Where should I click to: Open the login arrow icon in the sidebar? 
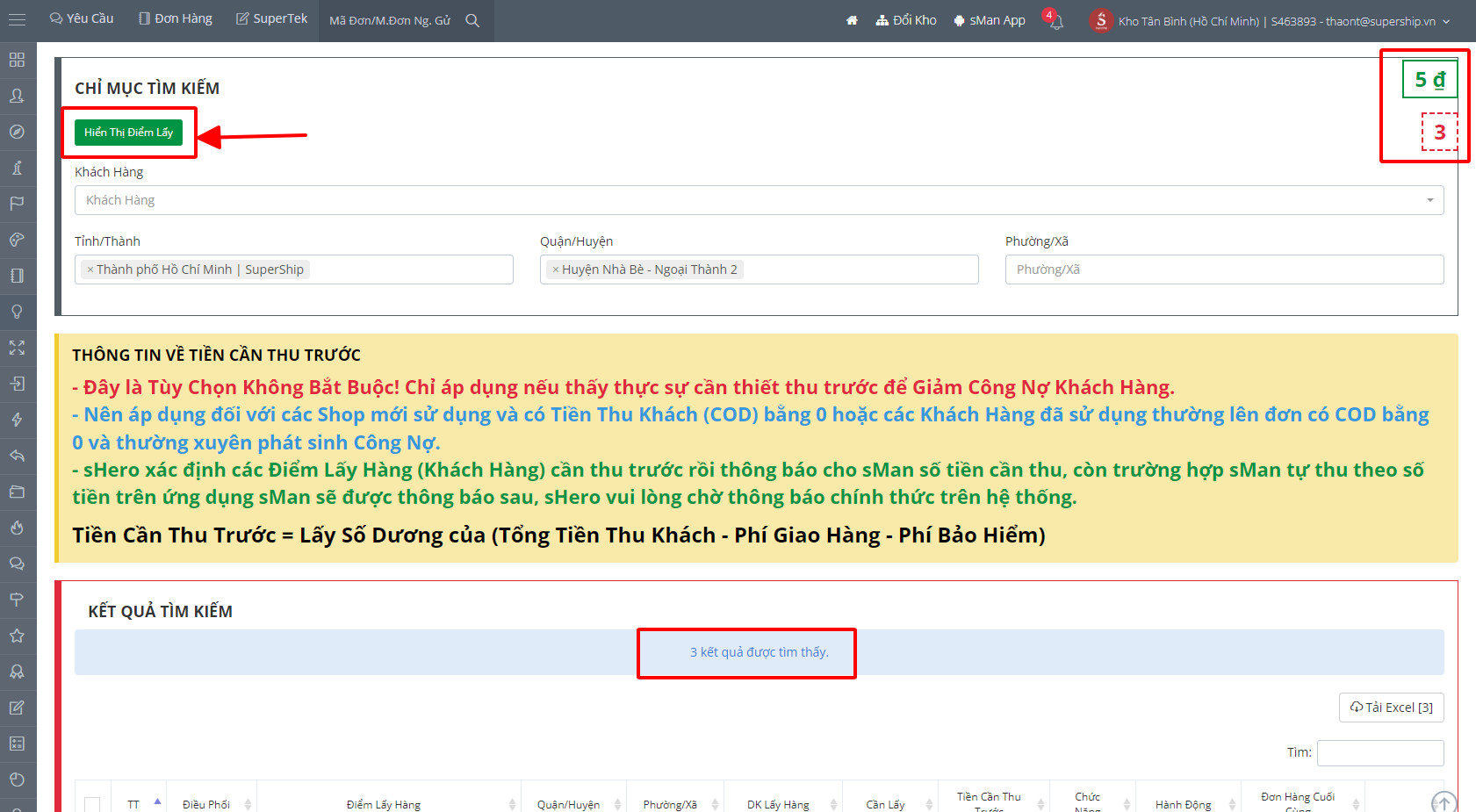pyautogui.click(x=17, y=384)
